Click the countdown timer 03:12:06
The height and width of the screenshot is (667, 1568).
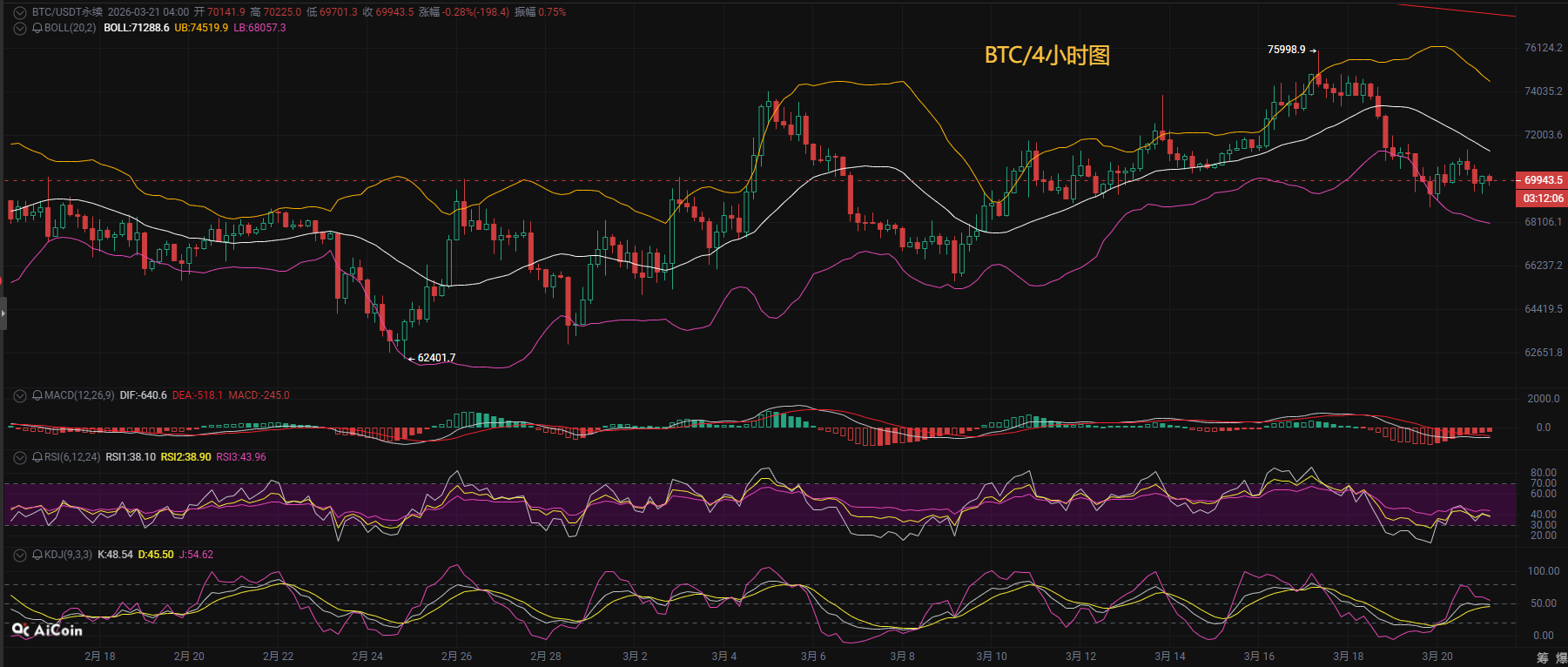pyautogui.click(x=1543, y=199)
